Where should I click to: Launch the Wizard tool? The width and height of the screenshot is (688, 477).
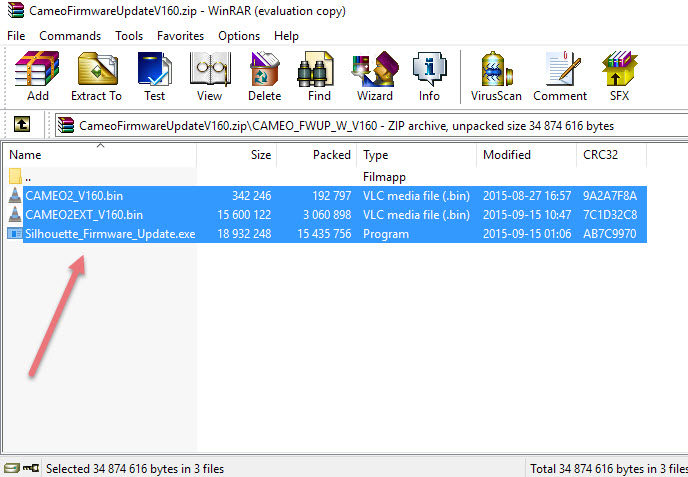coord(375,75)
